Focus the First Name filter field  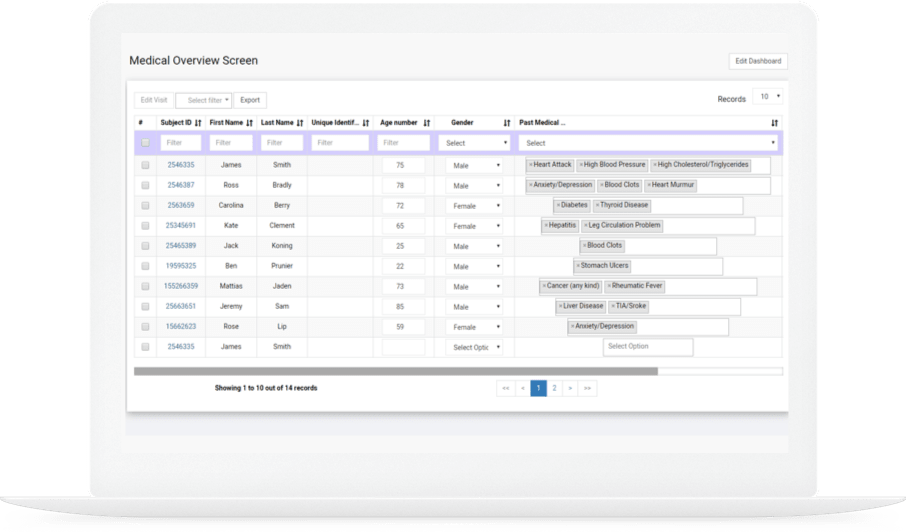[x=231, y=143]
